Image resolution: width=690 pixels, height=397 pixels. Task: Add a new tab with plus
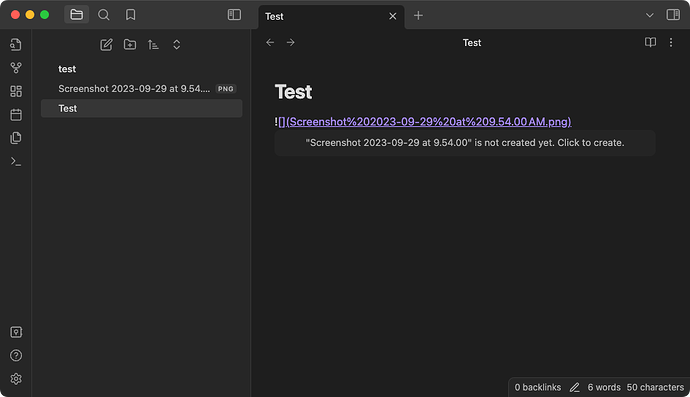418,16
